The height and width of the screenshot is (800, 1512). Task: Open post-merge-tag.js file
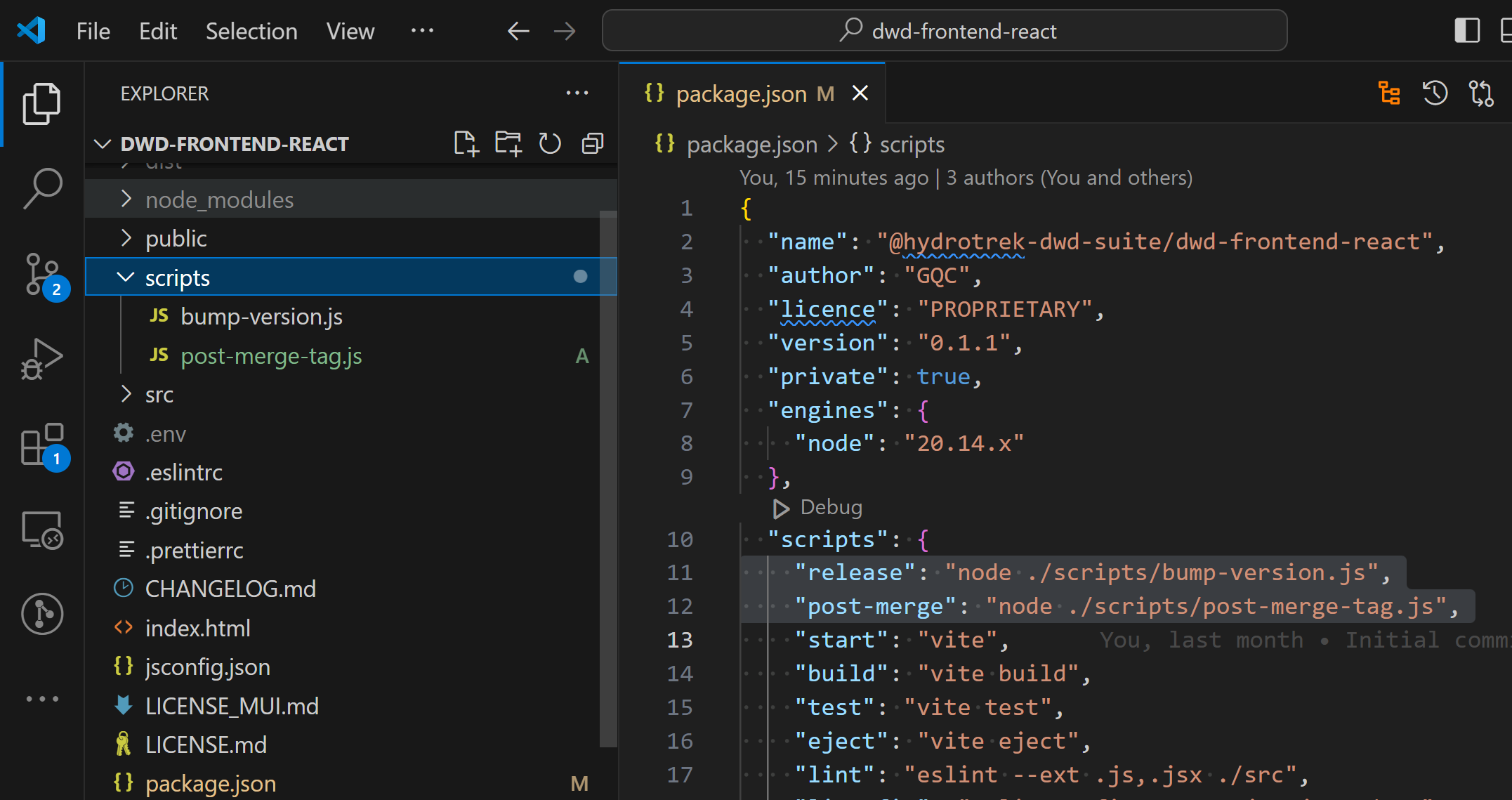coord(350,355)
